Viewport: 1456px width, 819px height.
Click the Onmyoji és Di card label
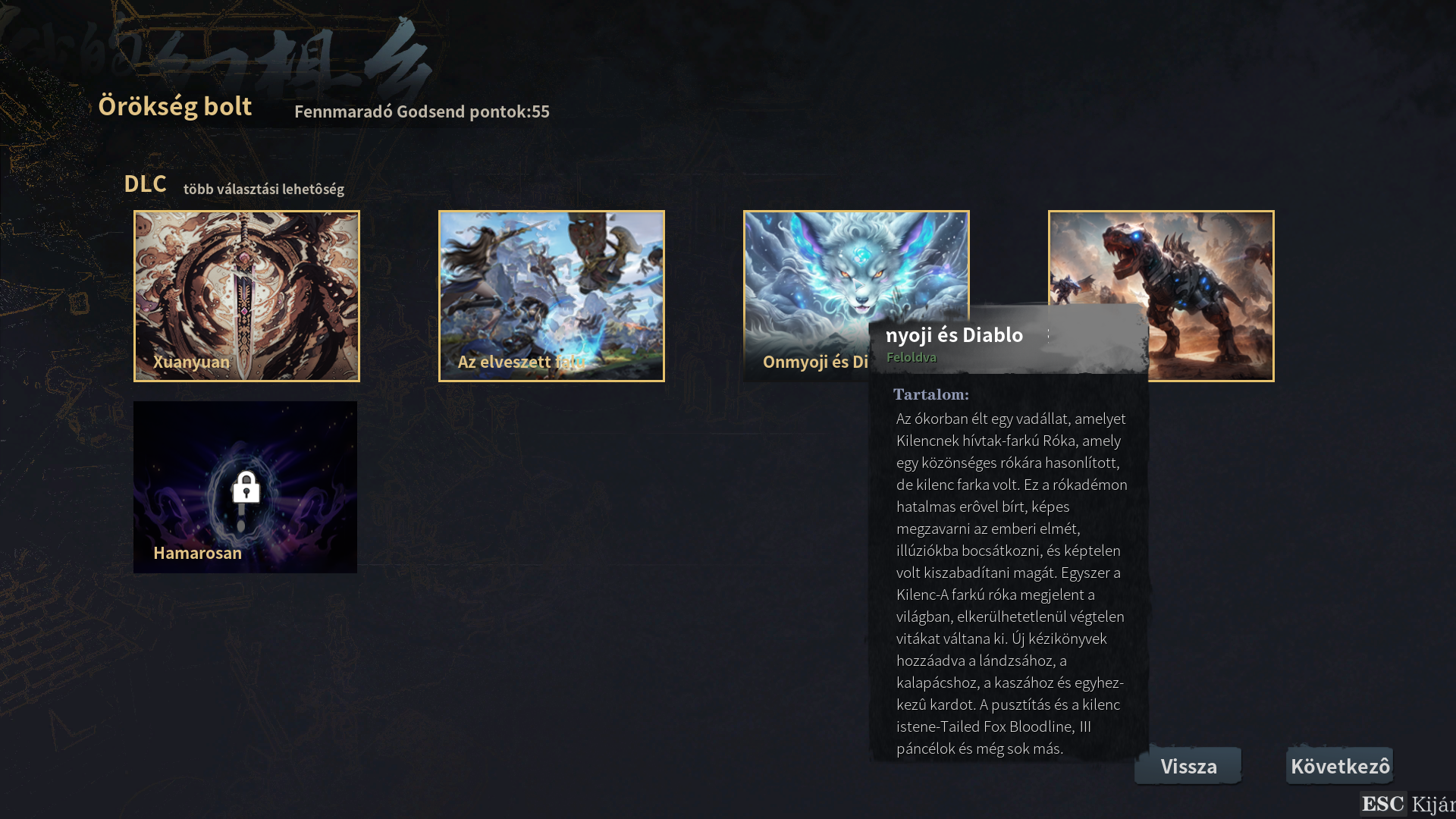pyautogui.click(x=815, y=362)
